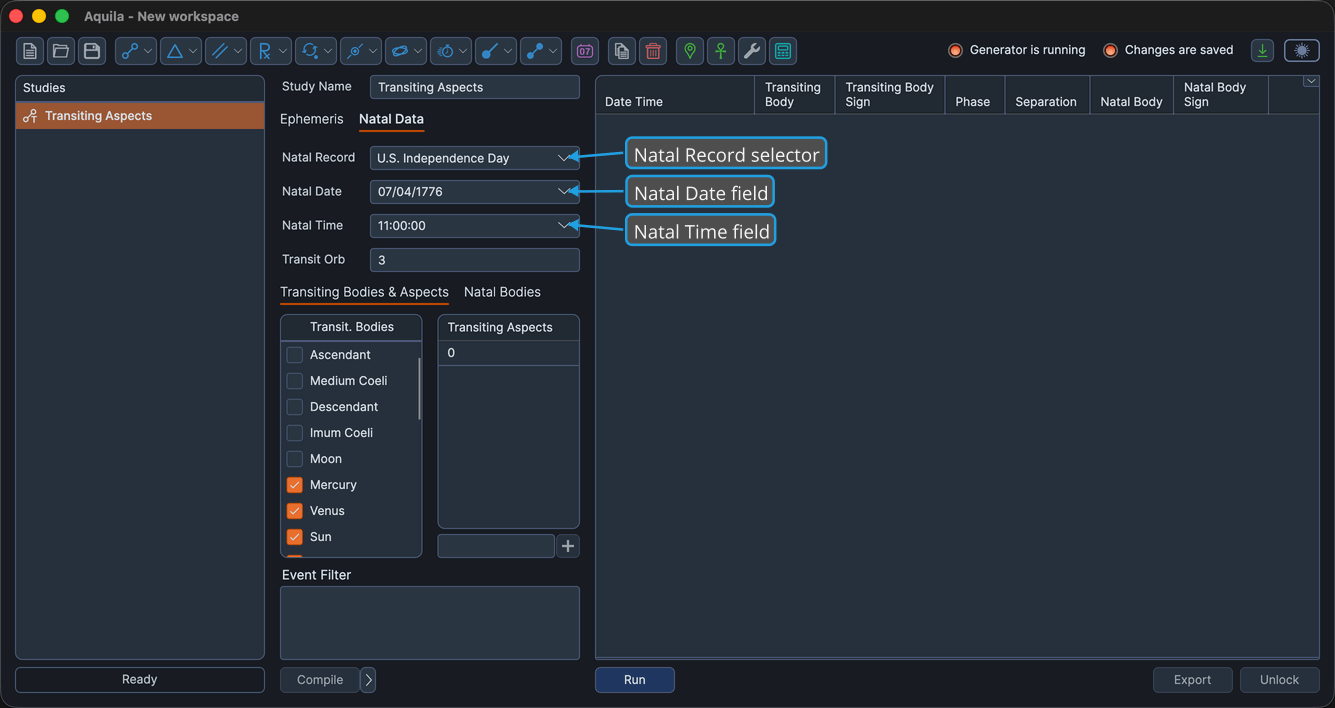Open the connected-nodes aspect study tool
Viewport: 1335px width, 708px height.
tap(136, 51)
